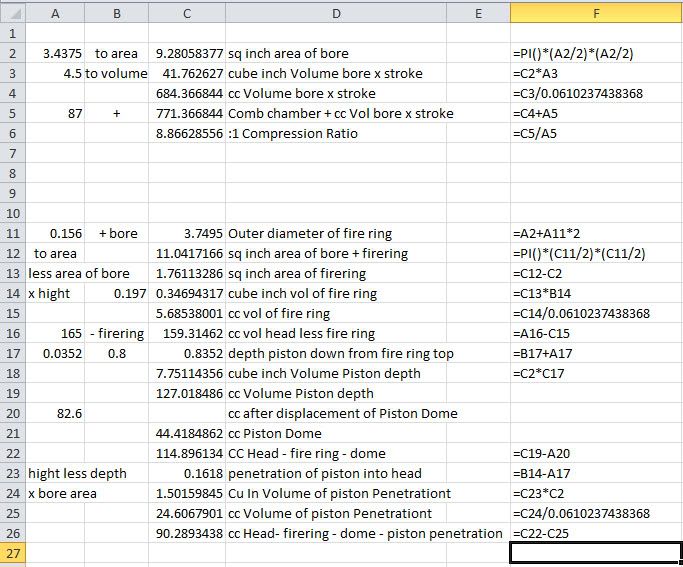Click 'less area of bore' cell
The image size is (683, 567).
(79, 274)
